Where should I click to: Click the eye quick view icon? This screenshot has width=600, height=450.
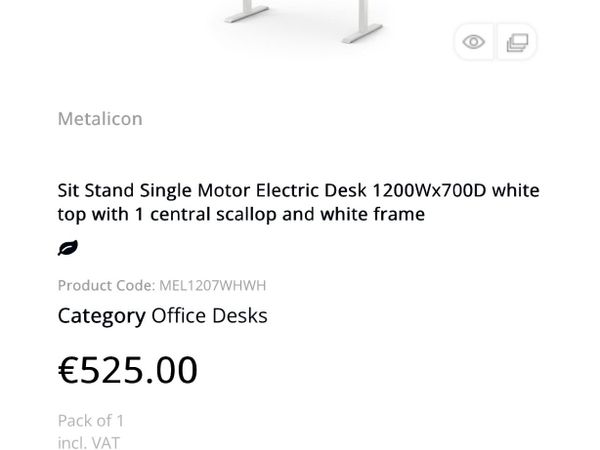tap(474, 42)
